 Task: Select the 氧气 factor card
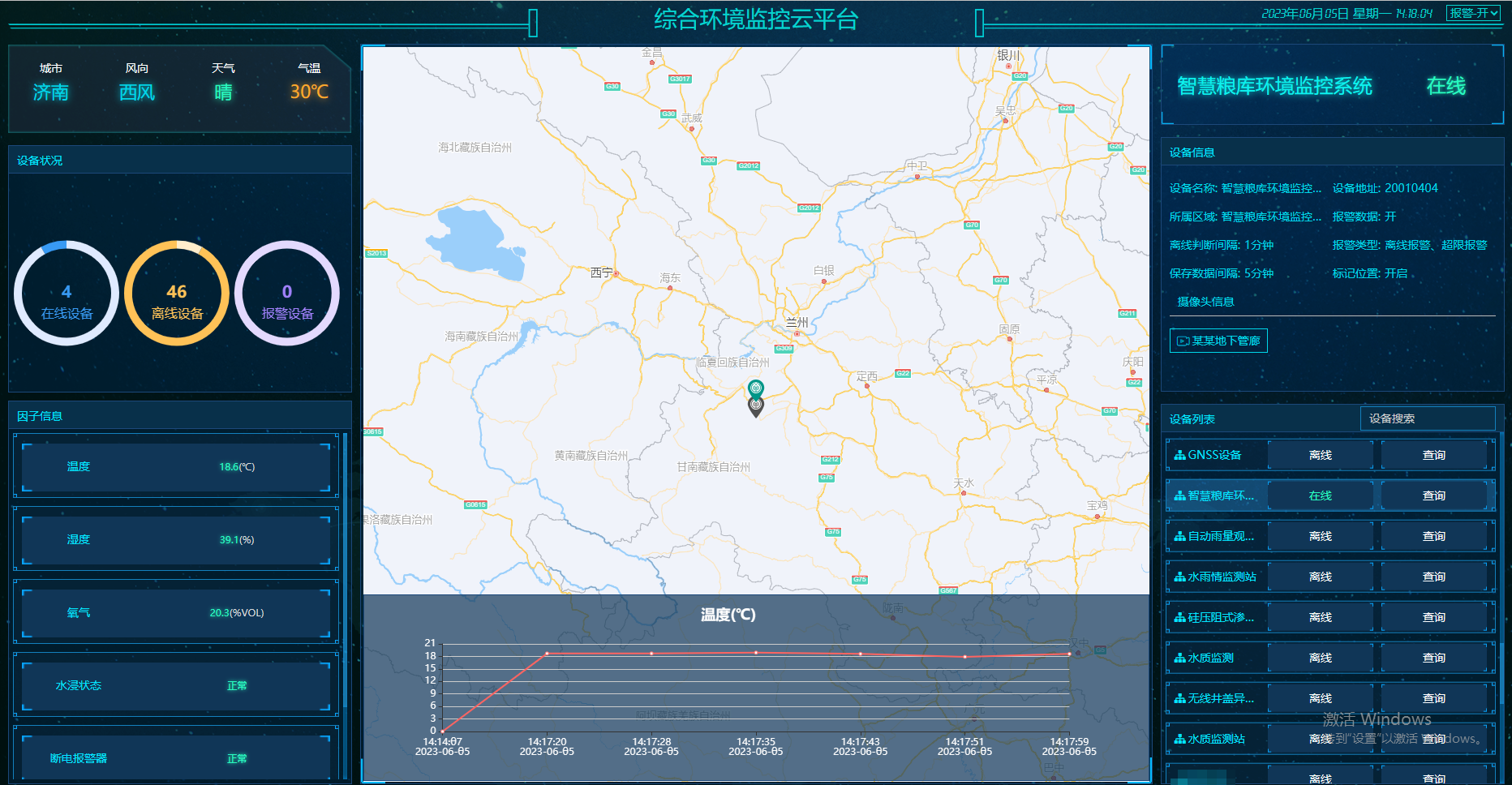(x=176, y=612)
